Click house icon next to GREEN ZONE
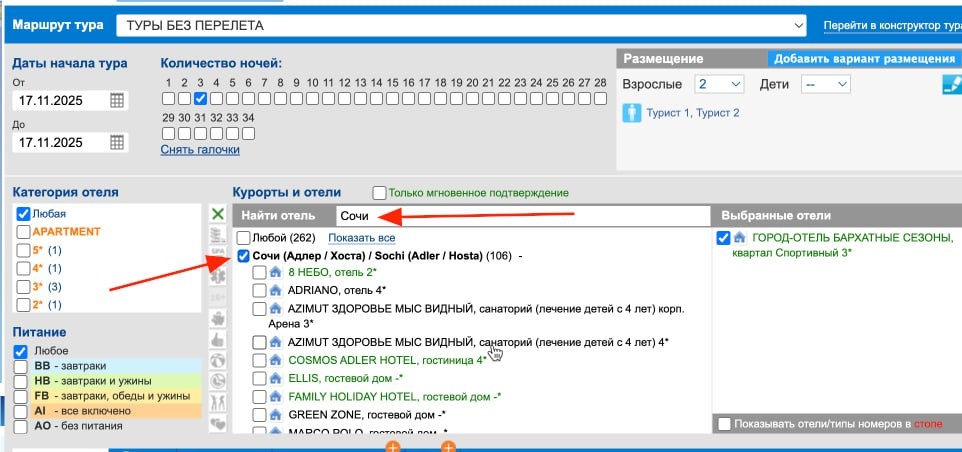The image size is (962, 452). [275, 414]
